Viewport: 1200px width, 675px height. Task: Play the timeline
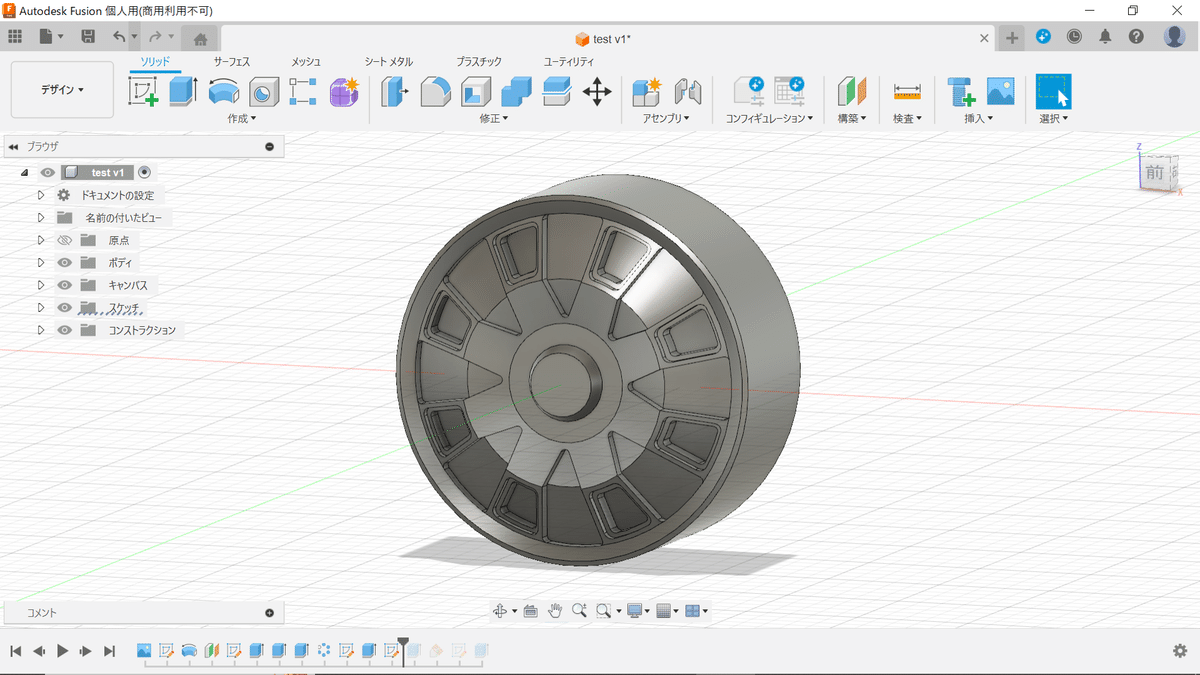pos(62,651)
